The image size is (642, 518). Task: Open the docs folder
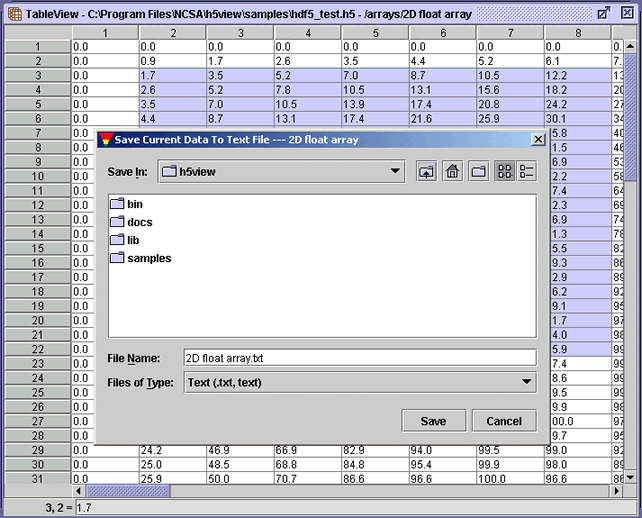pyautogui.click(x=131, y=222)
